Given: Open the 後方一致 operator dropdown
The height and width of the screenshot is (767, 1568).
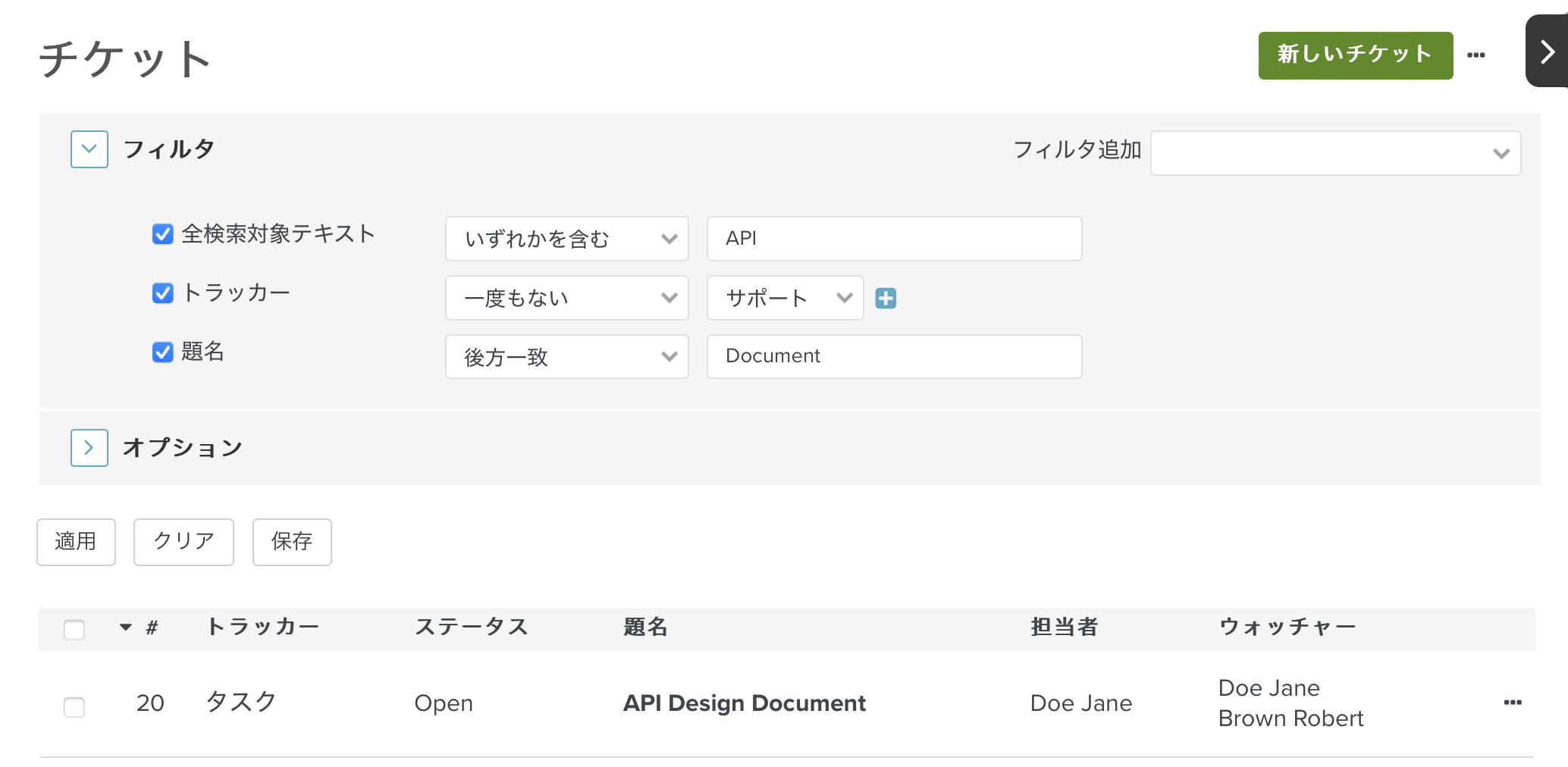Looking at the screenshot, I should pyautogui.click(x=567, y=357).
